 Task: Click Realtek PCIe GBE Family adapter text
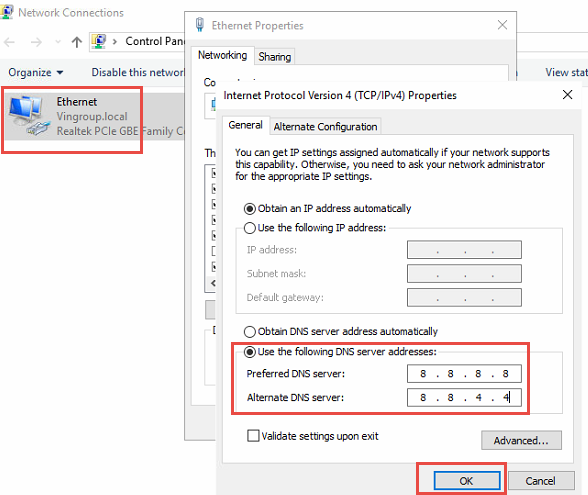point(120,131)
